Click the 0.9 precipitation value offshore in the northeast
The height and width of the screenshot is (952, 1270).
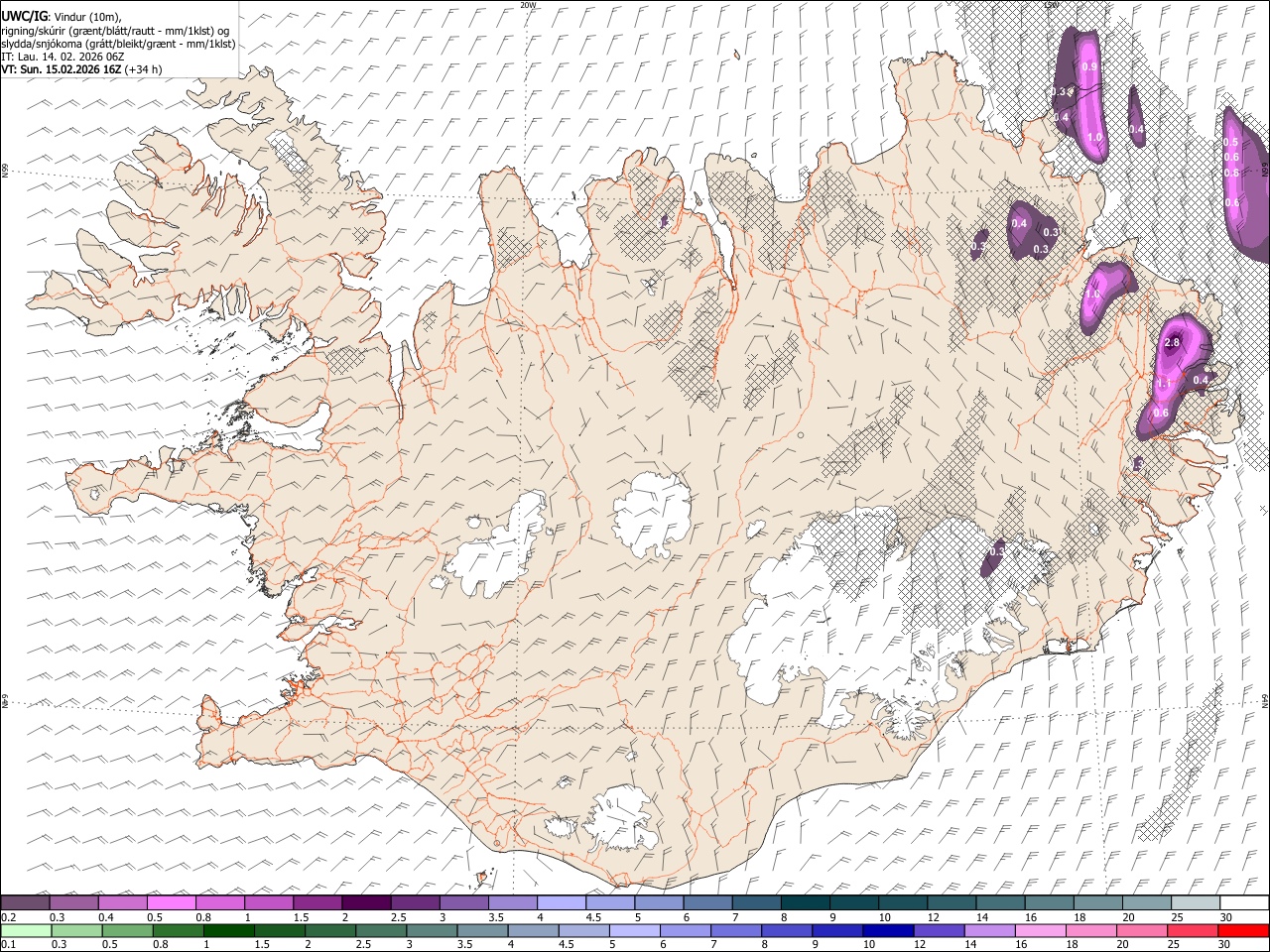coord(1089,66)
